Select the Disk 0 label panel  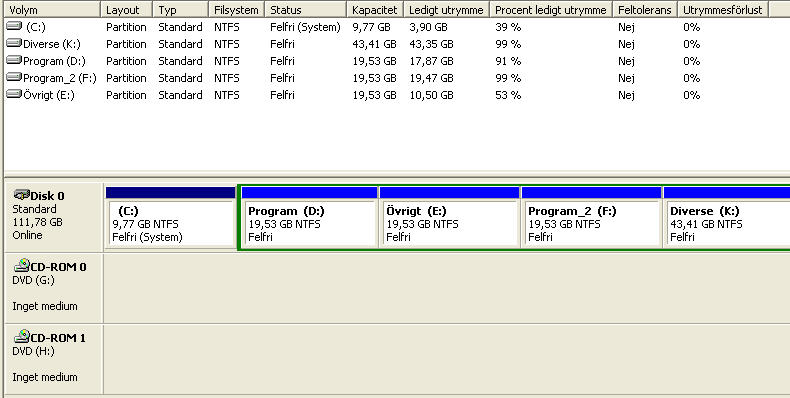click(x=53, y=217)
